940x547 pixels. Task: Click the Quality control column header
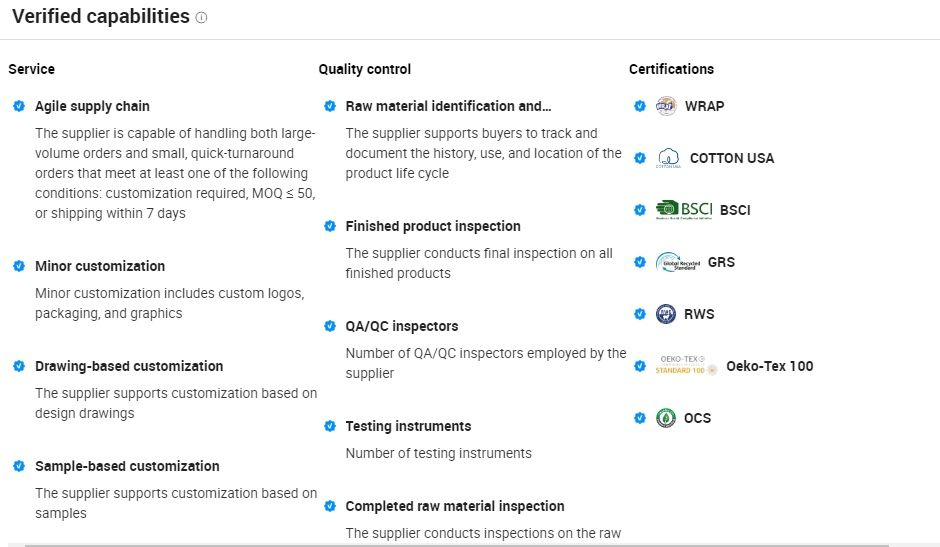coord(364,69)
